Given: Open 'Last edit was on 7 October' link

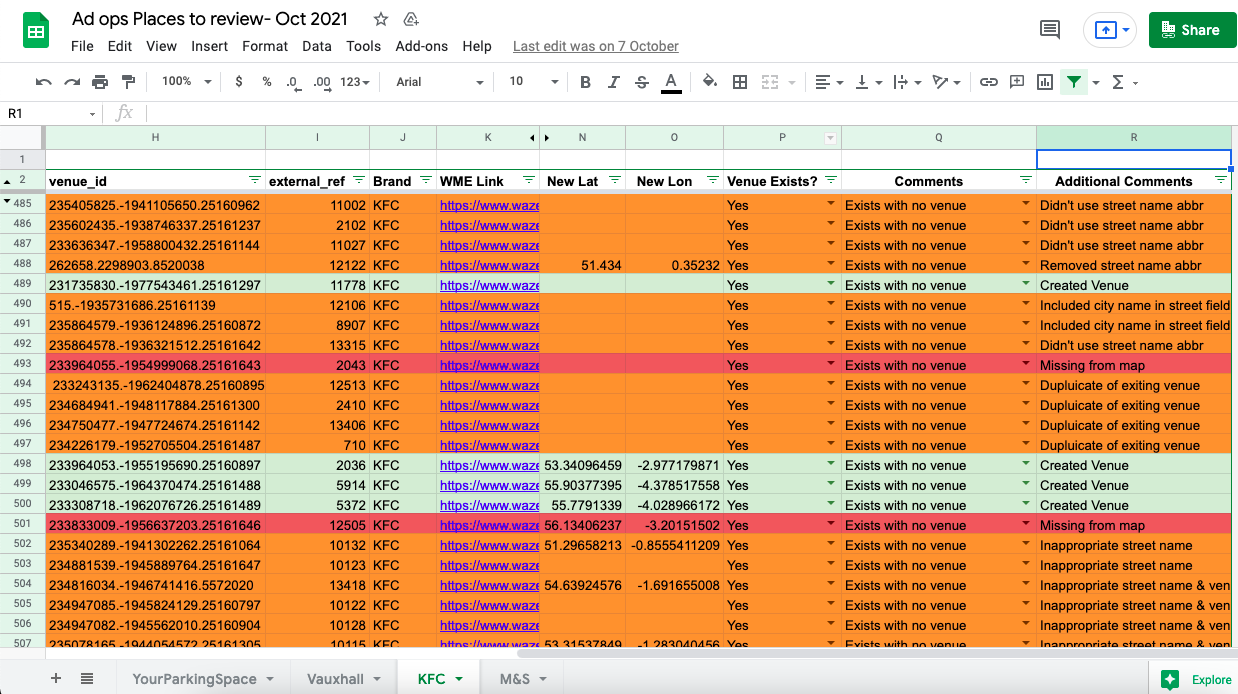Looking at the screenshot, I should (595, 46).
